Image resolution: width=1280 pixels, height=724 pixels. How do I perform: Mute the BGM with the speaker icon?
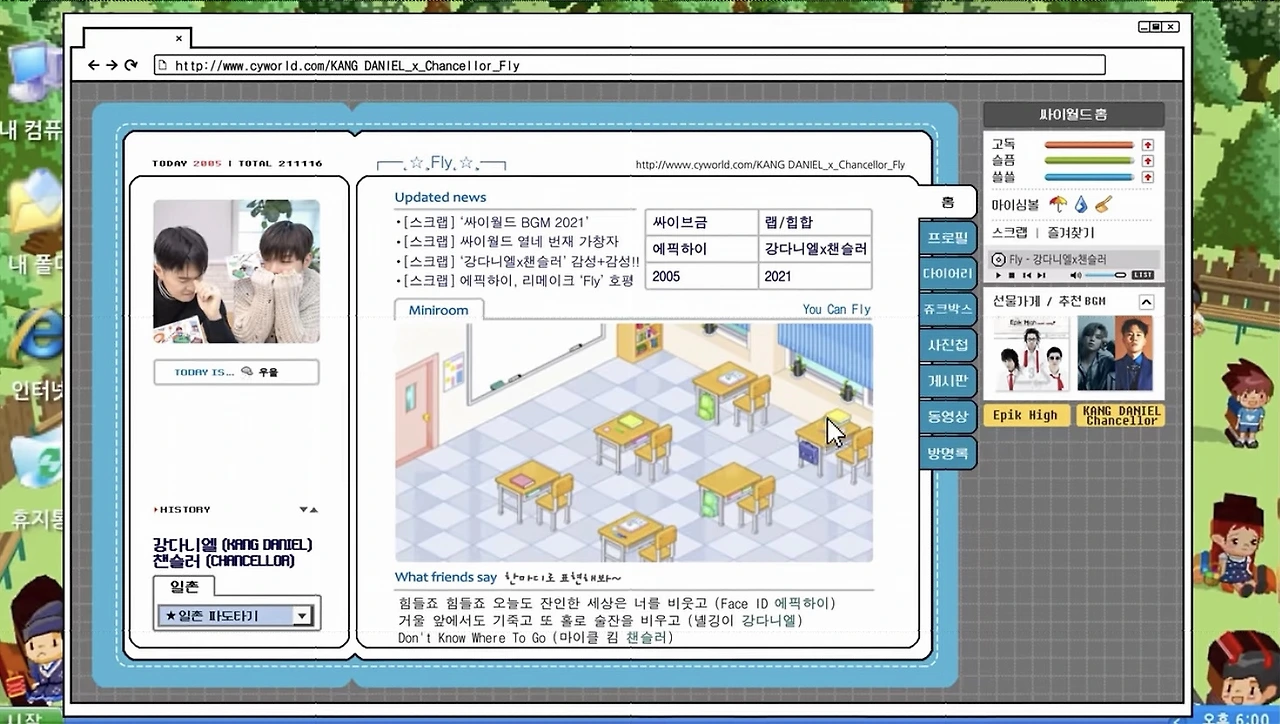[1076, 275]
